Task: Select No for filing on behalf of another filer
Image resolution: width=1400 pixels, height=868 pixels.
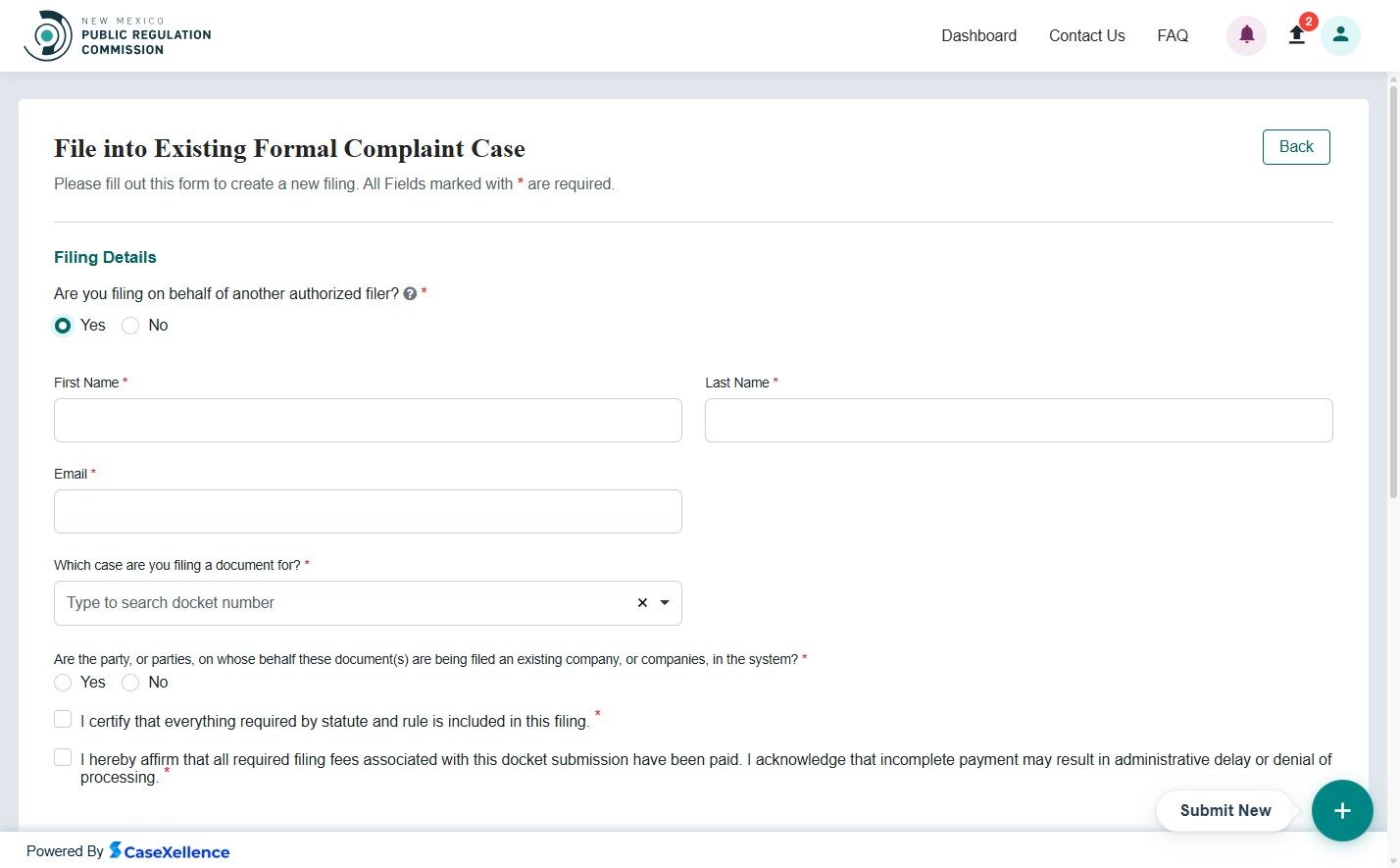Action: coord(130,326)
